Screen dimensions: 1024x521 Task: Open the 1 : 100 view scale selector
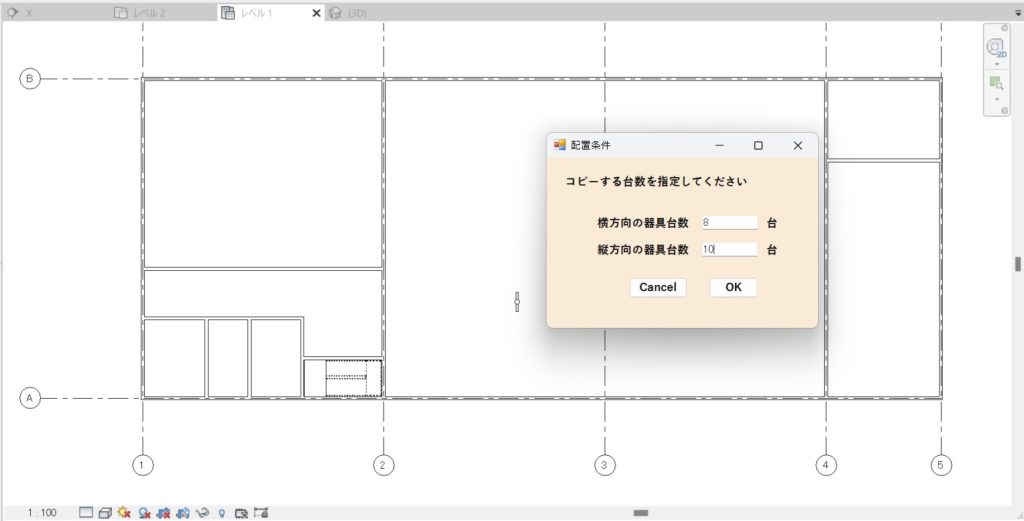(x=42, y=512)
